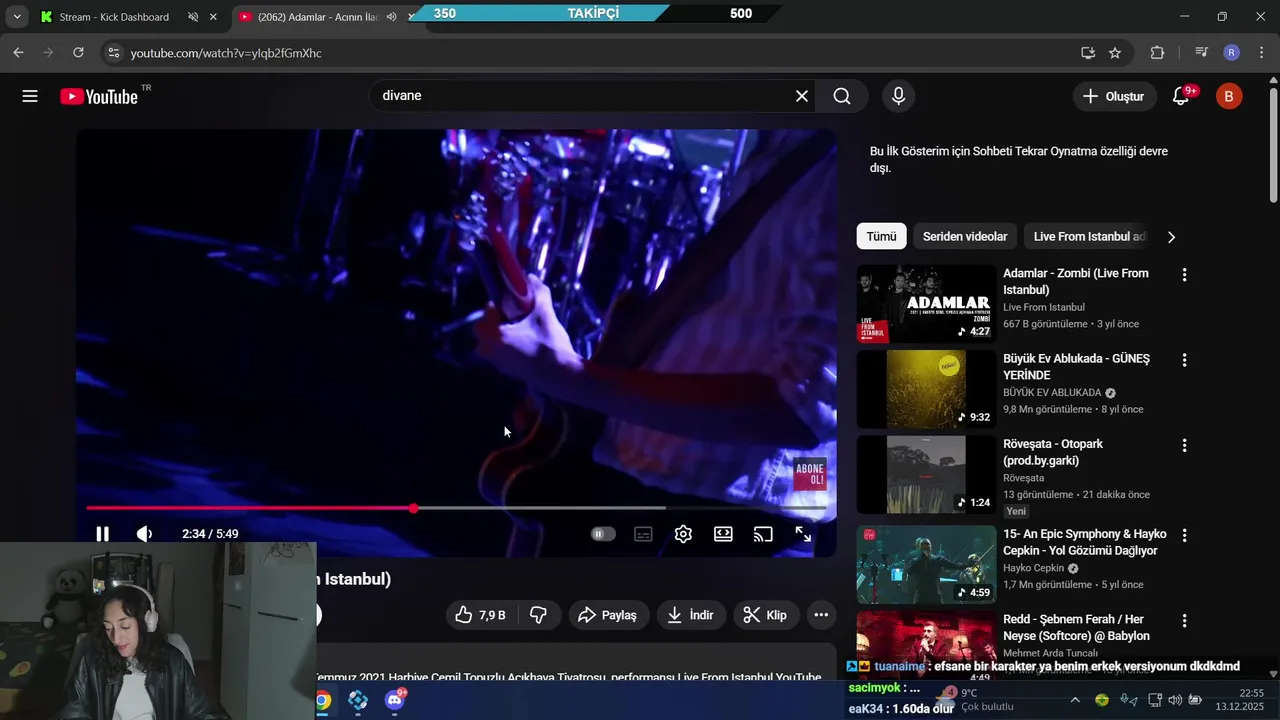
Task: Go back in browser history
Action: (x=18, y=53)
